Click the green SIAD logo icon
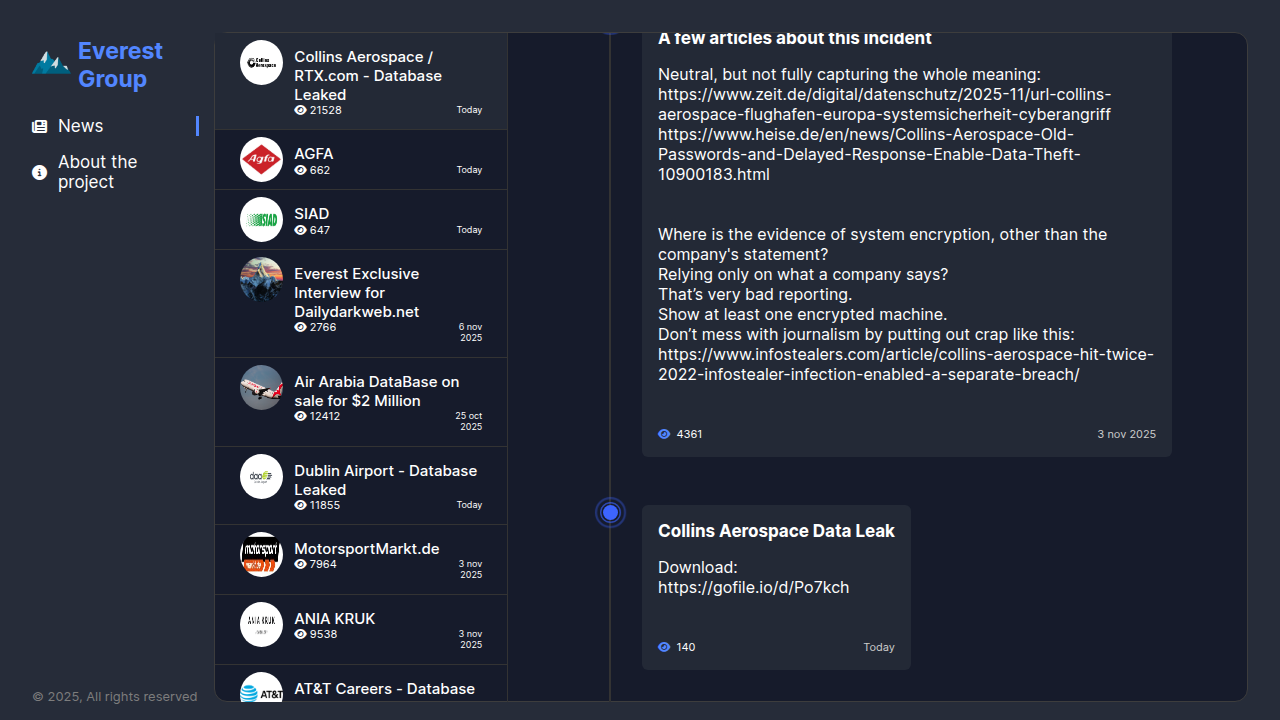This screenshot has height=720, width=1280. [261, 219]
